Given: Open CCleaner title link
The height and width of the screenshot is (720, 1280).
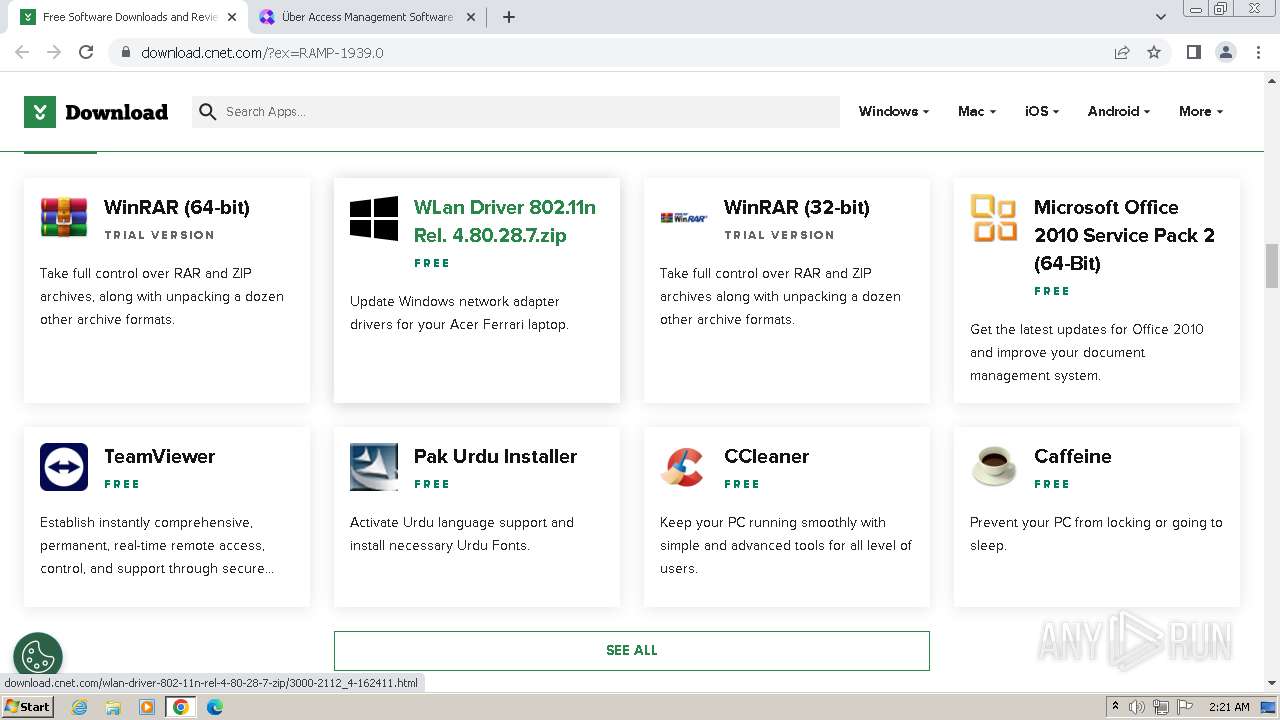Looking at the screenshot, I should tap(767, 456).
